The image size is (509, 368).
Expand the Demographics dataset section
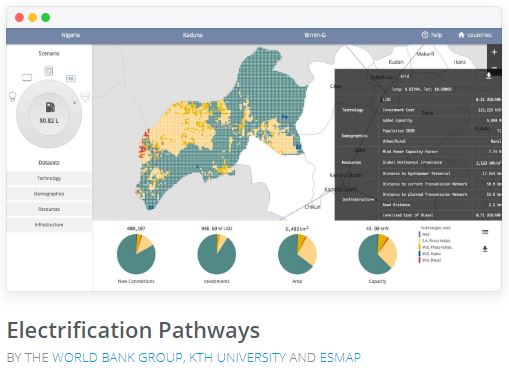click(x=49, y=194)
